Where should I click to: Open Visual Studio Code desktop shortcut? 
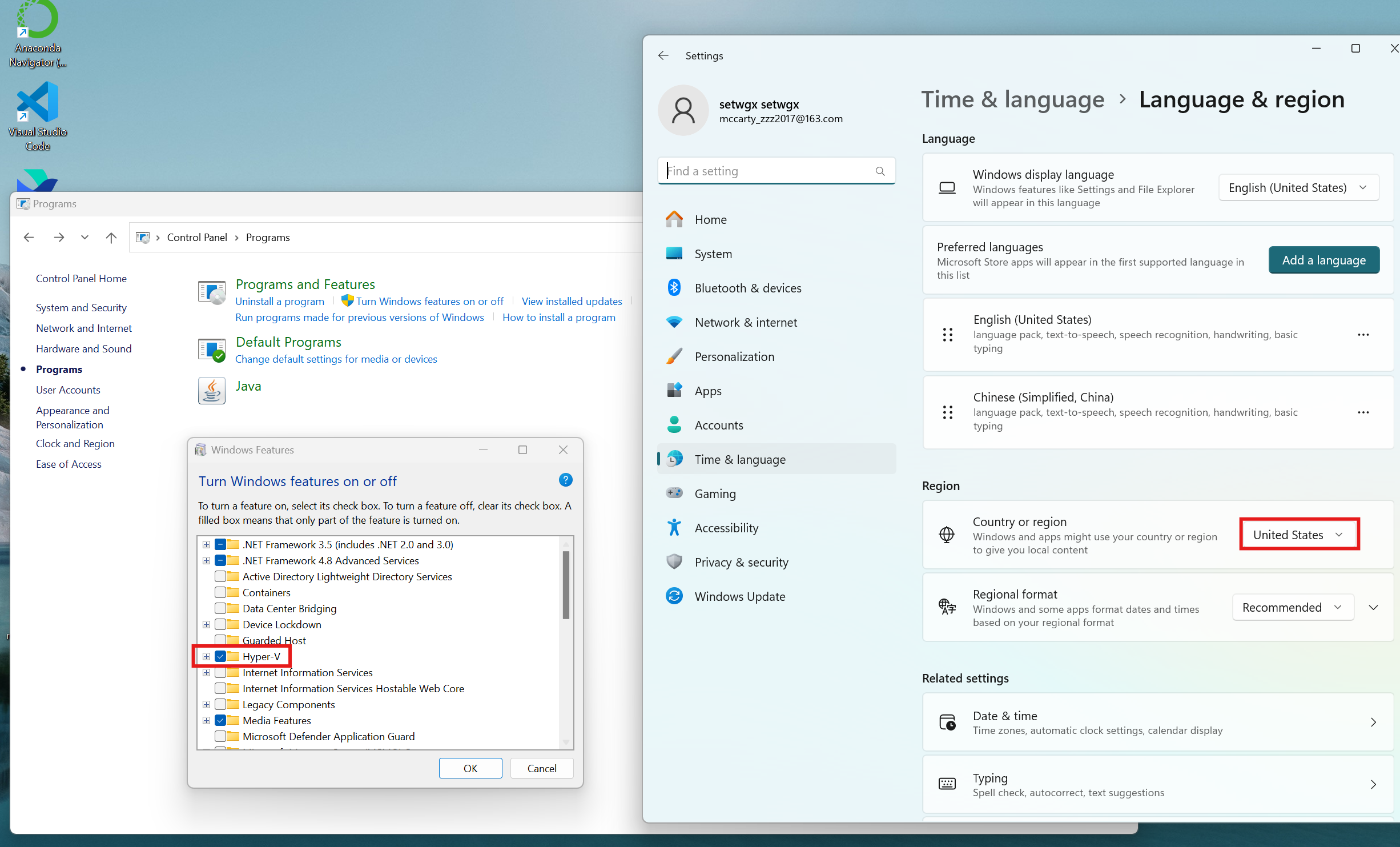click(x=38, y=117)
